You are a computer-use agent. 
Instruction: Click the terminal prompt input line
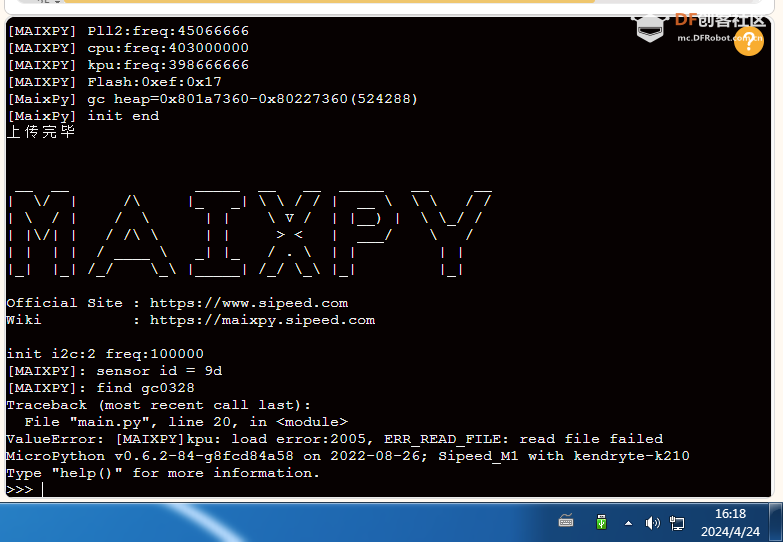[x=389, y=490]
